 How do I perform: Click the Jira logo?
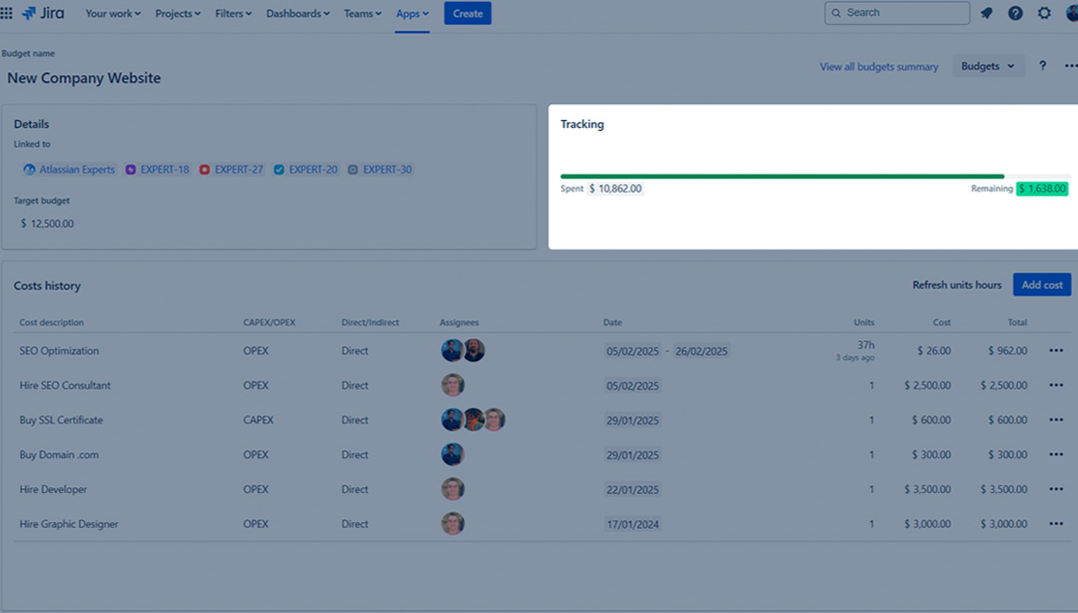pyautogui.click(x=43, y=13)
